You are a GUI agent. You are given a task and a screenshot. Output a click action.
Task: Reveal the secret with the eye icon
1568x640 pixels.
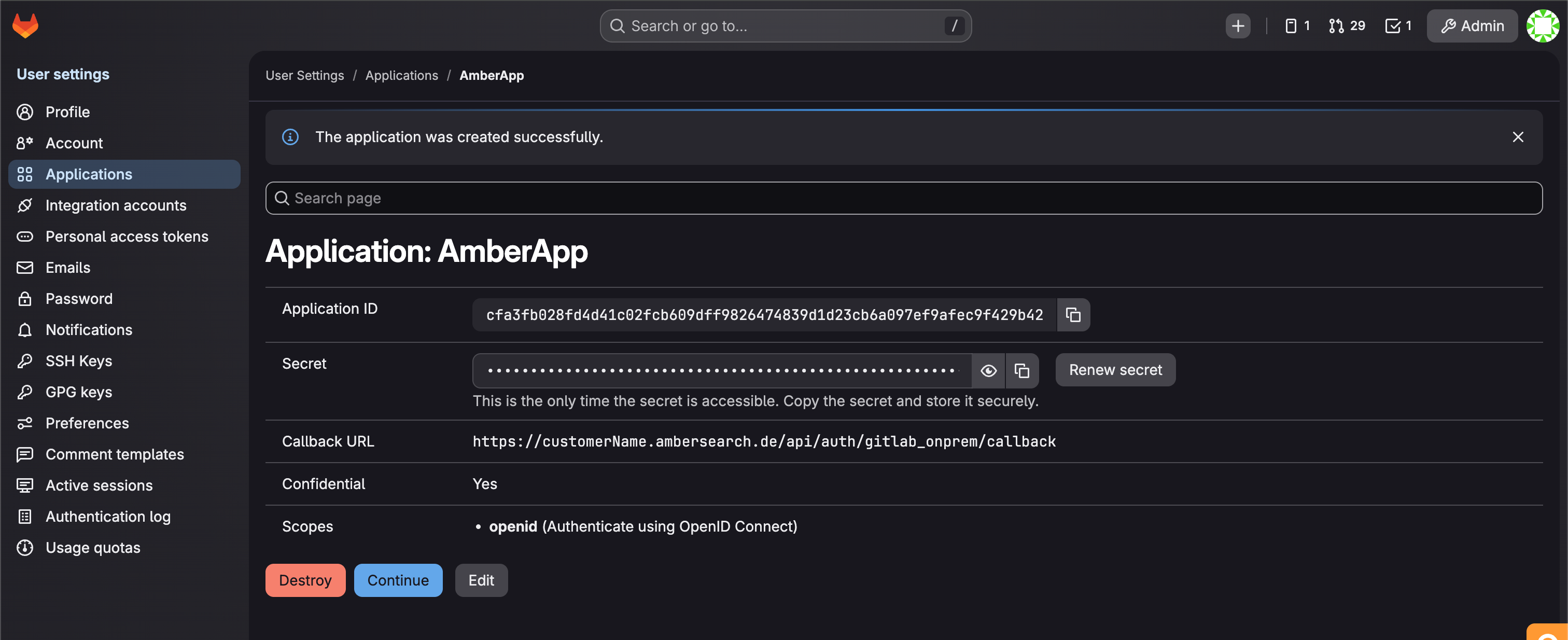click(988, 370)
